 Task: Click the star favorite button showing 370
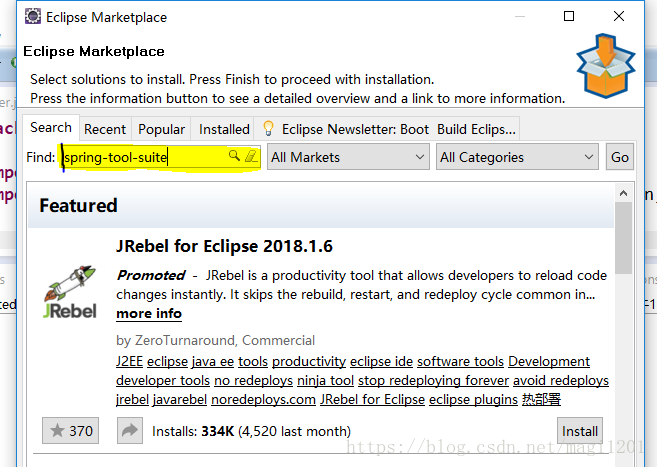tap(70, 431)
